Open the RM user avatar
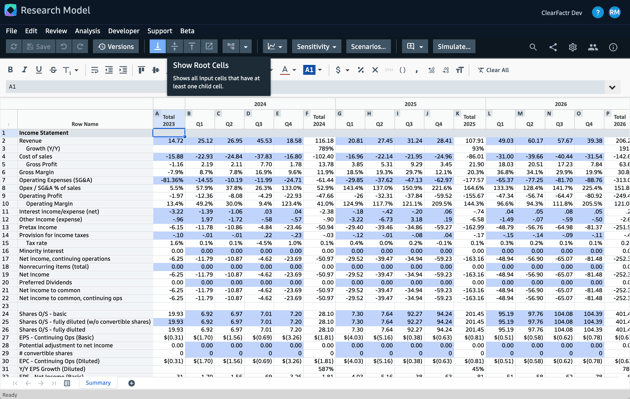This screenshot has width=630, height=399. tap(614, 12)
